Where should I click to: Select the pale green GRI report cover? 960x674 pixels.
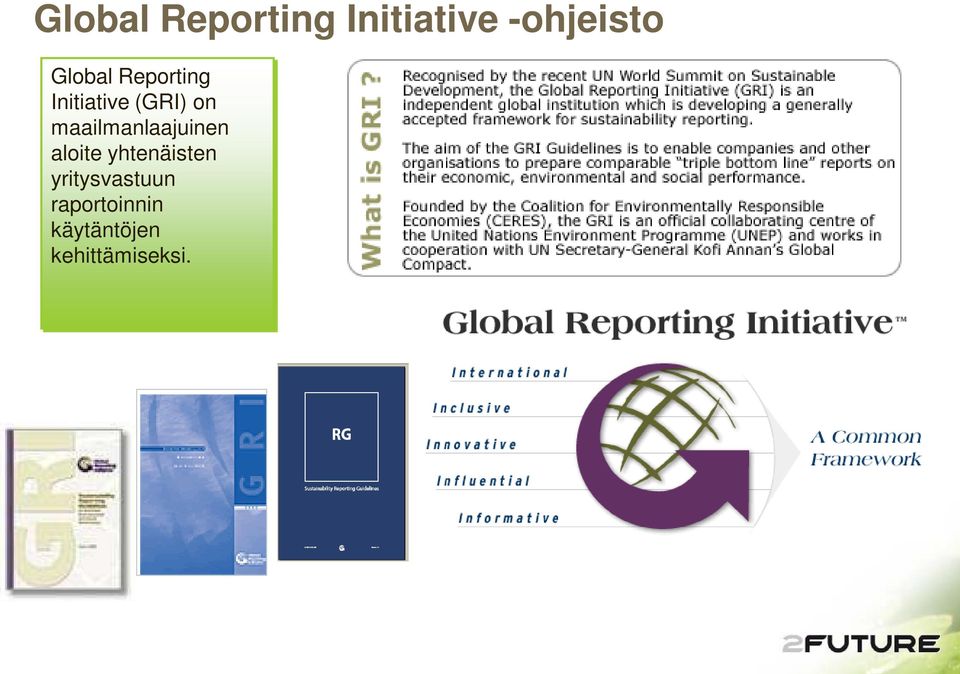pyautogui.click(x=66, y=510)
